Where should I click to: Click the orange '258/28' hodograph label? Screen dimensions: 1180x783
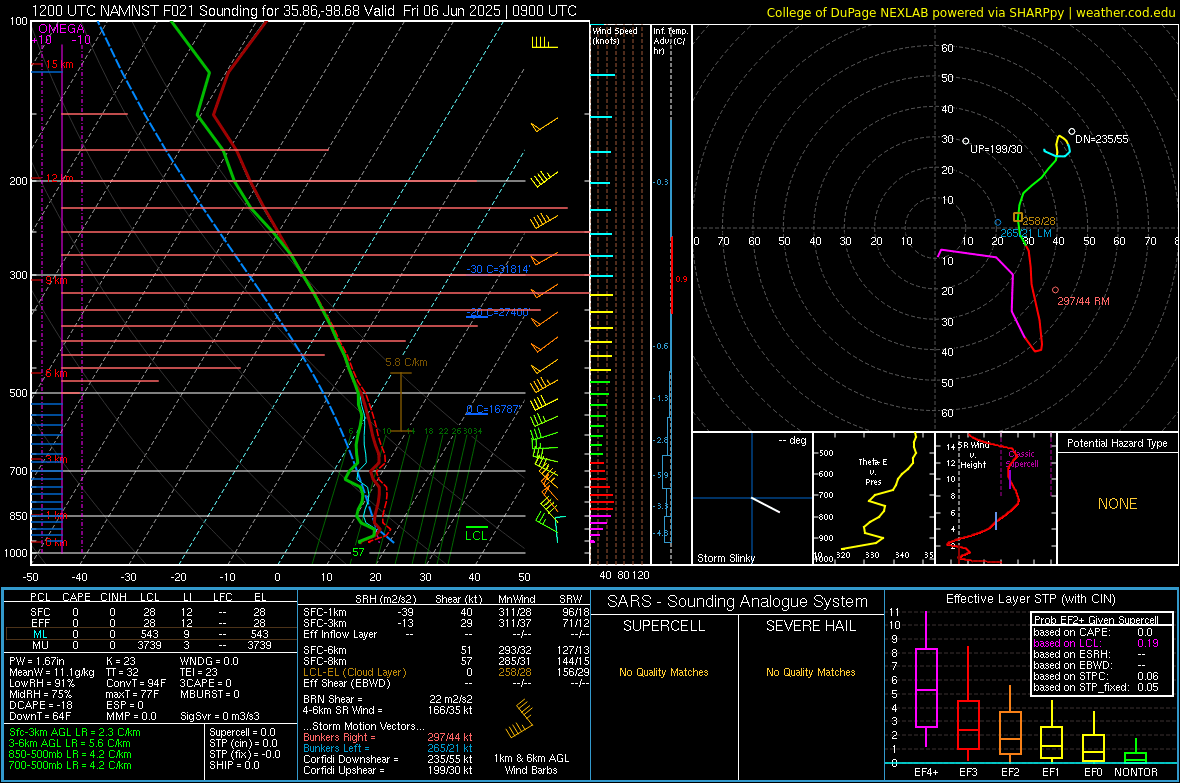pos(1039,221)
